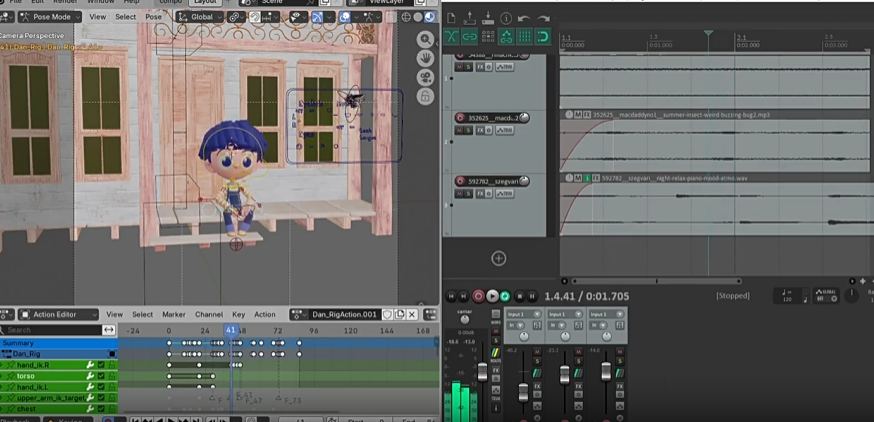Click the lock camera to view icon
Viewport: 874px width, 422px height.
tap(425, 96)
